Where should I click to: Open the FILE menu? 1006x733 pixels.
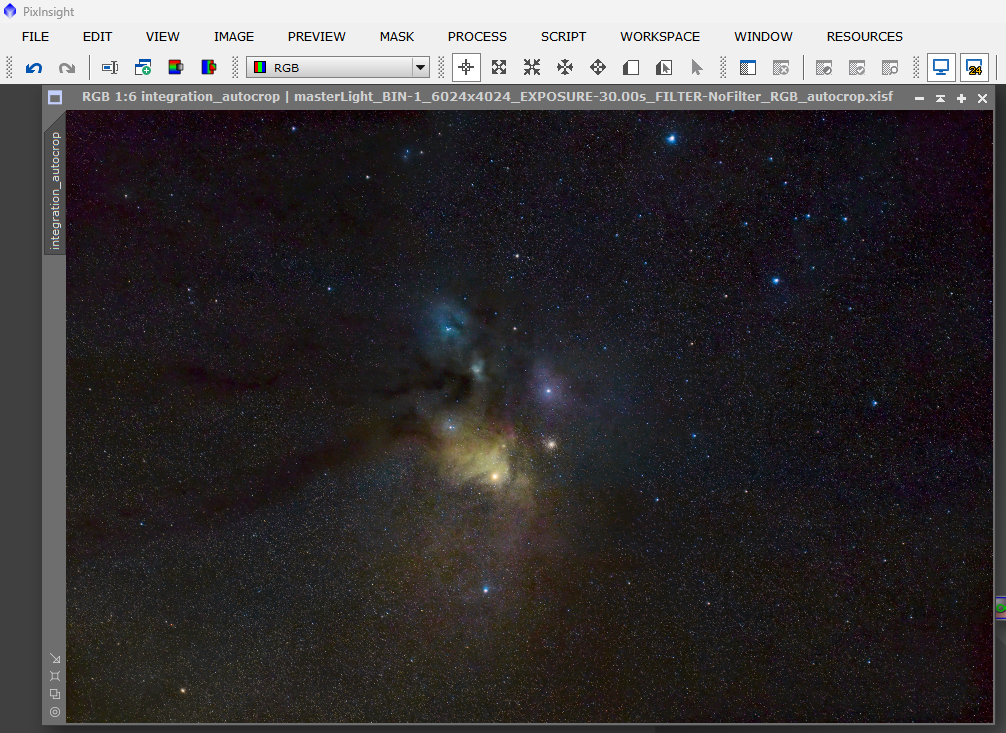point(35,37)
